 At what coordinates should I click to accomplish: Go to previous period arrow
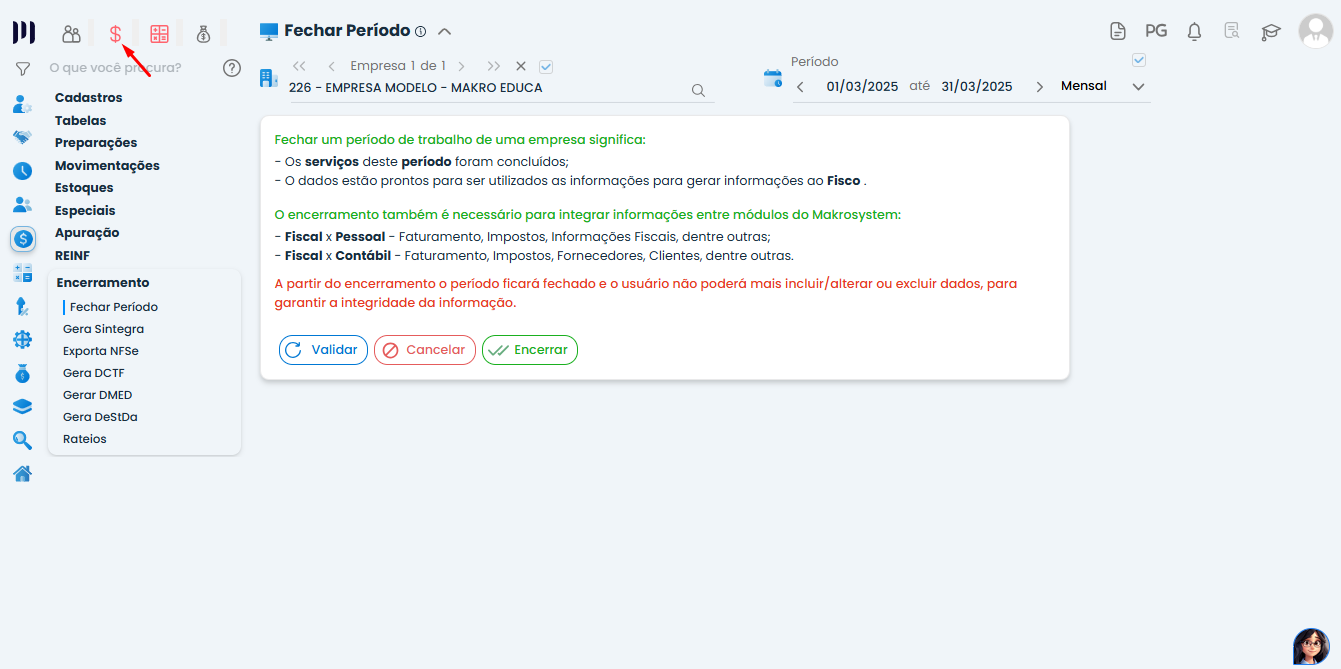tap(800, 87)
